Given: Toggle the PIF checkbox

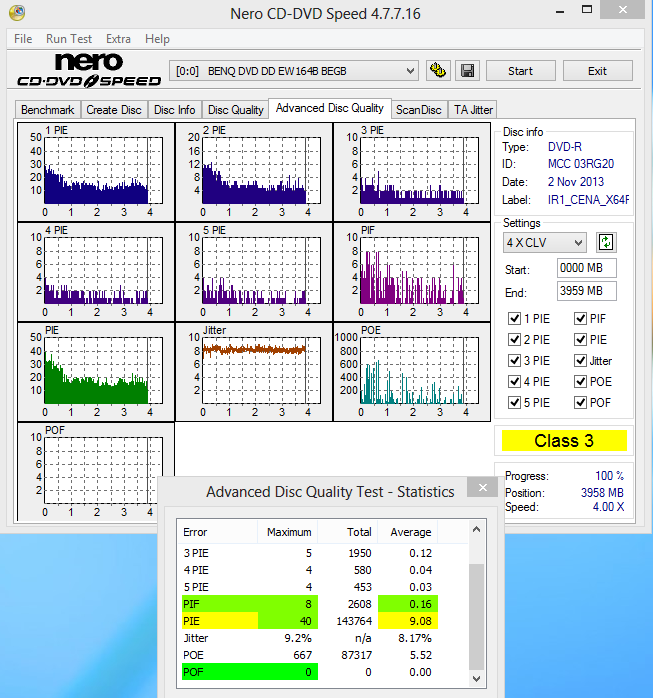Looking at the screenshot, I should pos(580,319).
